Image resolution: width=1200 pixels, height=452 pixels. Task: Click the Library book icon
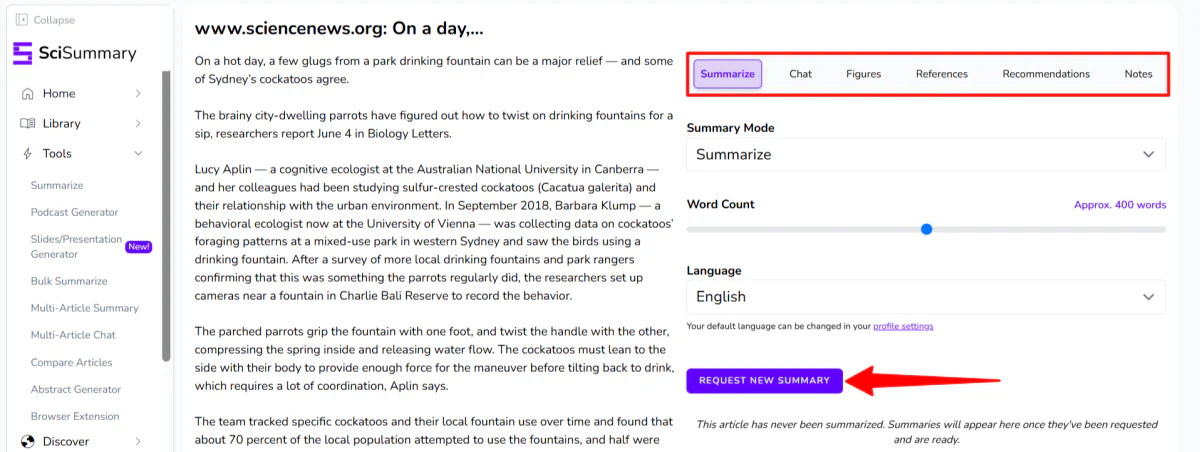click(x=27, y=124)
